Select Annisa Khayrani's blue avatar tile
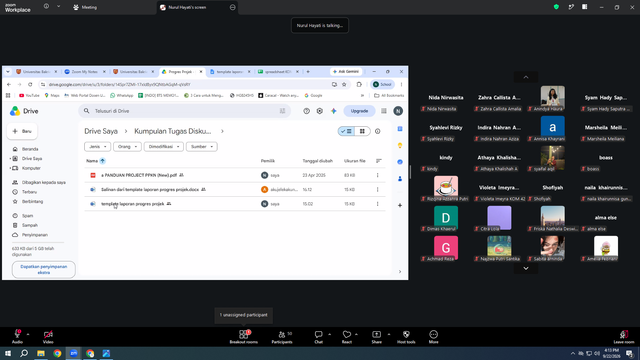The image size is (640, 360). [x=553, y=127]
